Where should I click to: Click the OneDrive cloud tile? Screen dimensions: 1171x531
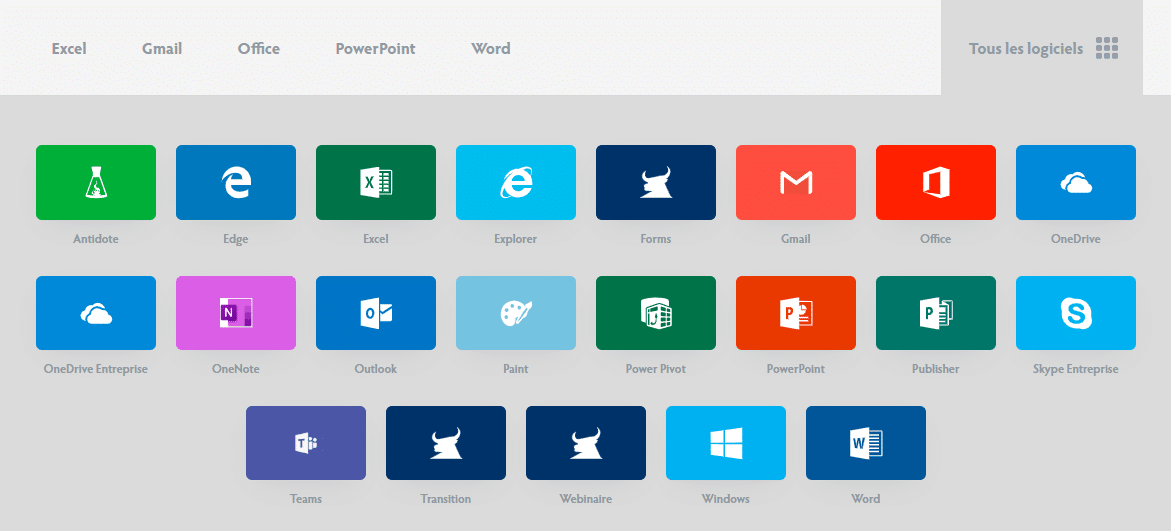click(x=1076, y=182)
